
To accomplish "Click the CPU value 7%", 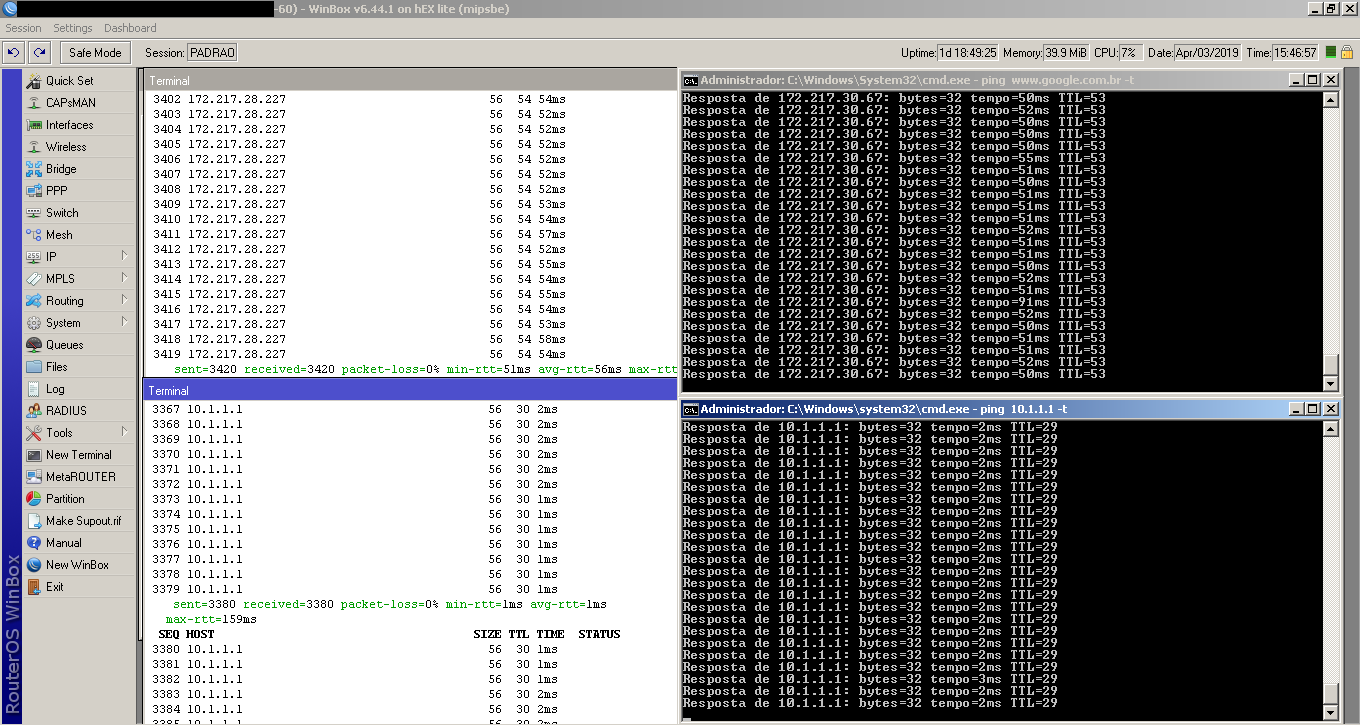I will pyautogui.click(x=1129, y=53).
